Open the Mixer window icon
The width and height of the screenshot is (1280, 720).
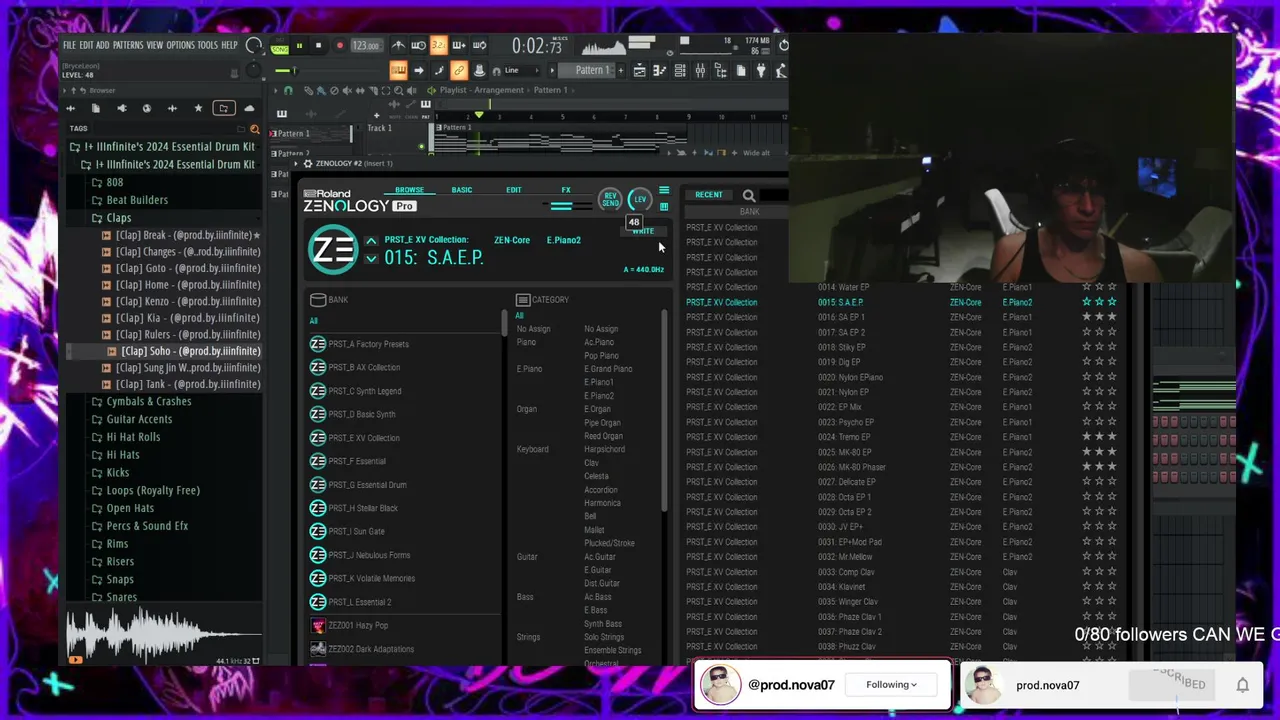pos(700,70)
